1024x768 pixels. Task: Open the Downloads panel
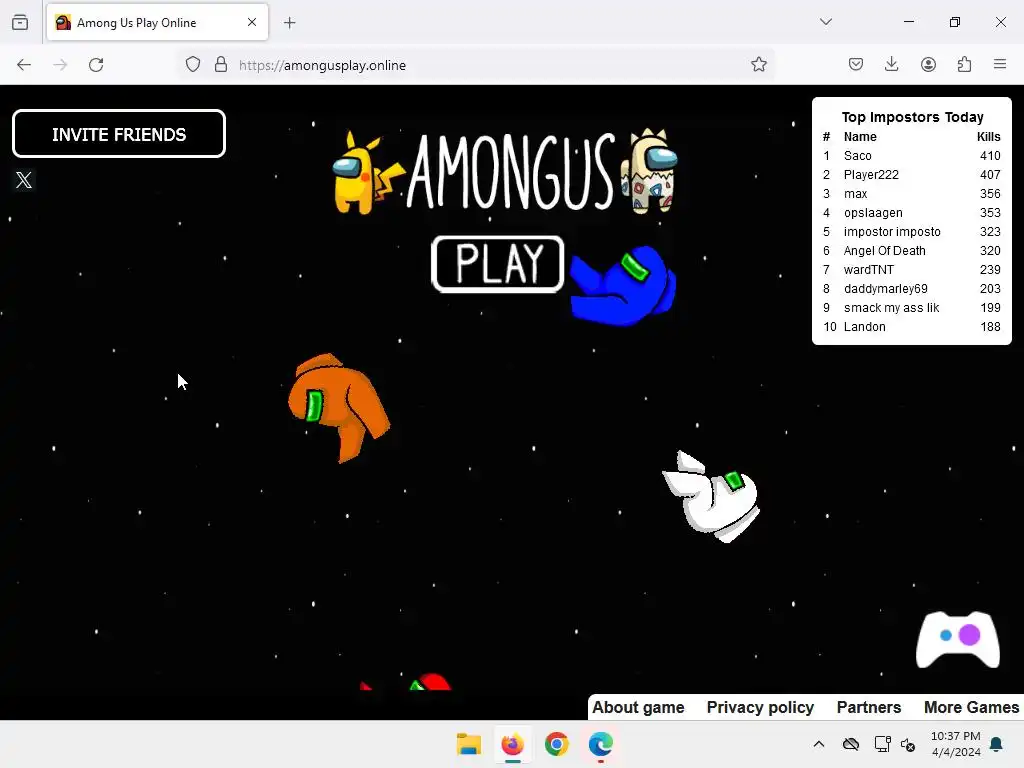click(x=891, y=65)
